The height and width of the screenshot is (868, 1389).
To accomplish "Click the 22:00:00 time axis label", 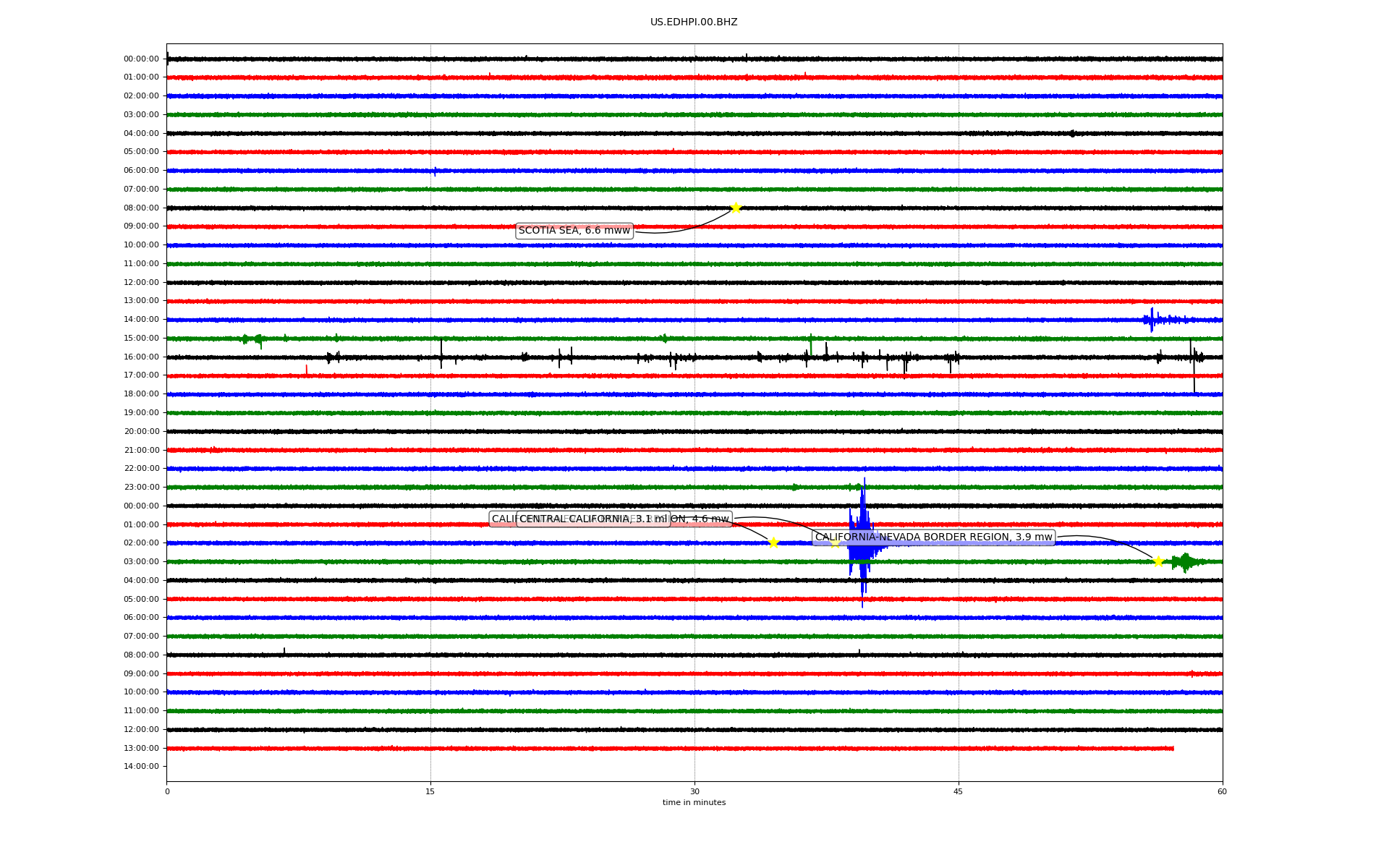I will click(141, 469).
